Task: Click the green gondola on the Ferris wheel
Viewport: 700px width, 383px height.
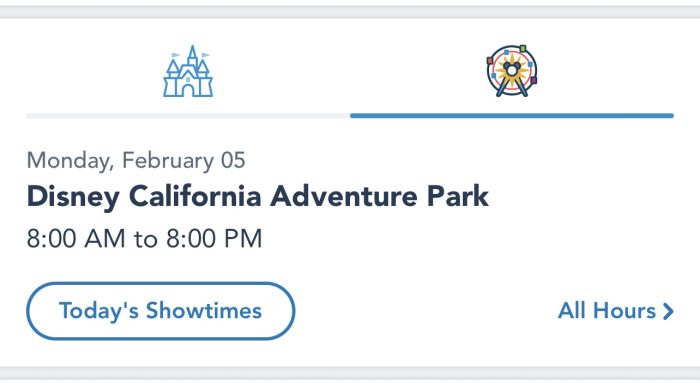Action: pyautogui.click(x=523, y=48)
